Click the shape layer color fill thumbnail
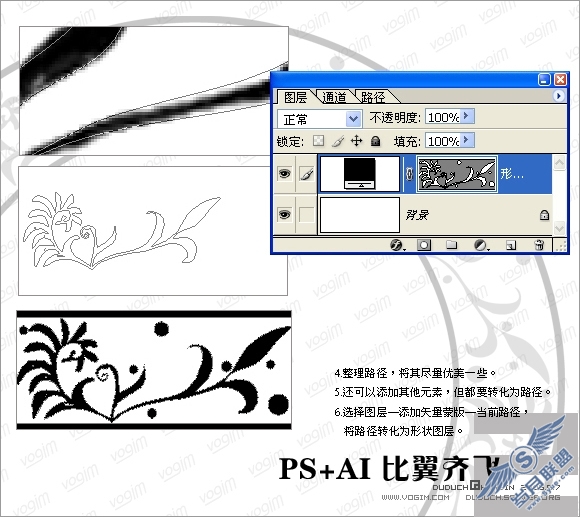The height and width of the screenshot is (517, 580). 360,174
